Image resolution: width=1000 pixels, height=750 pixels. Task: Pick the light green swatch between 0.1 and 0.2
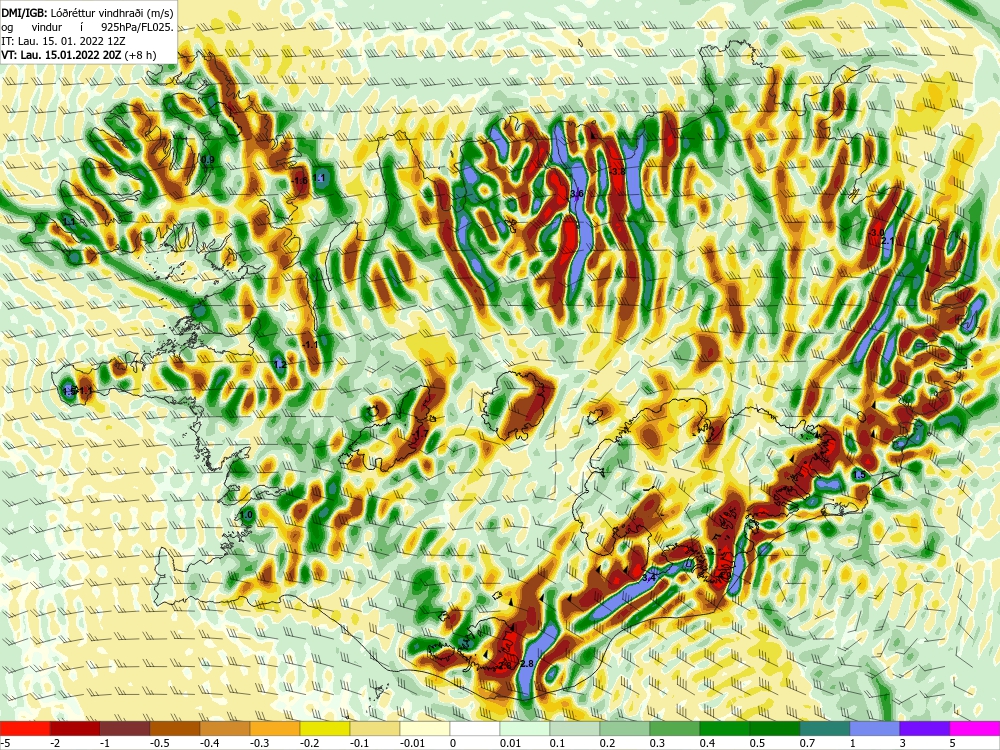tap(575, 728)
